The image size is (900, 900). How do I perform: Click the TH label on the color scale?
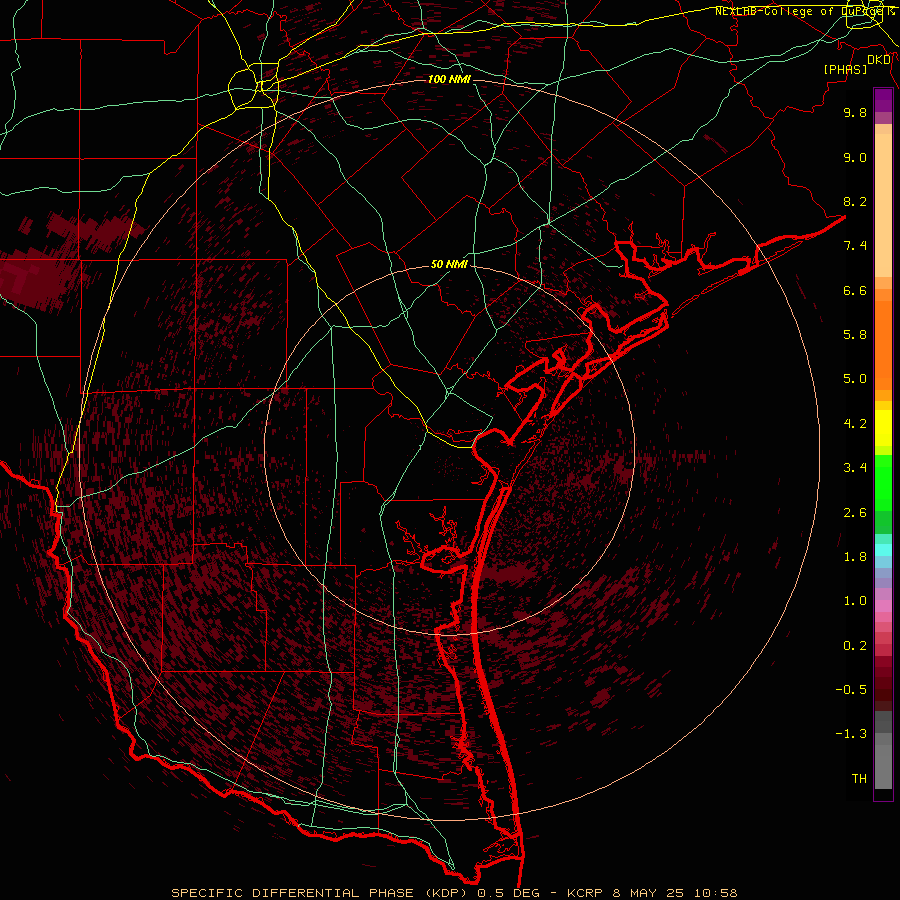[859, 779]
